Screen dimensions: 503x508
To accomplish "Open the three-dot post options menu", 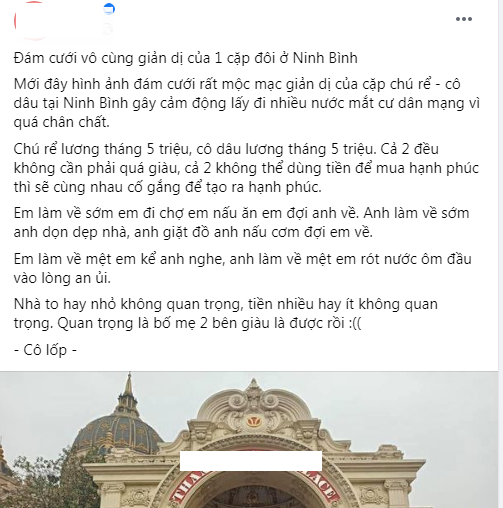I will (464, 19).
